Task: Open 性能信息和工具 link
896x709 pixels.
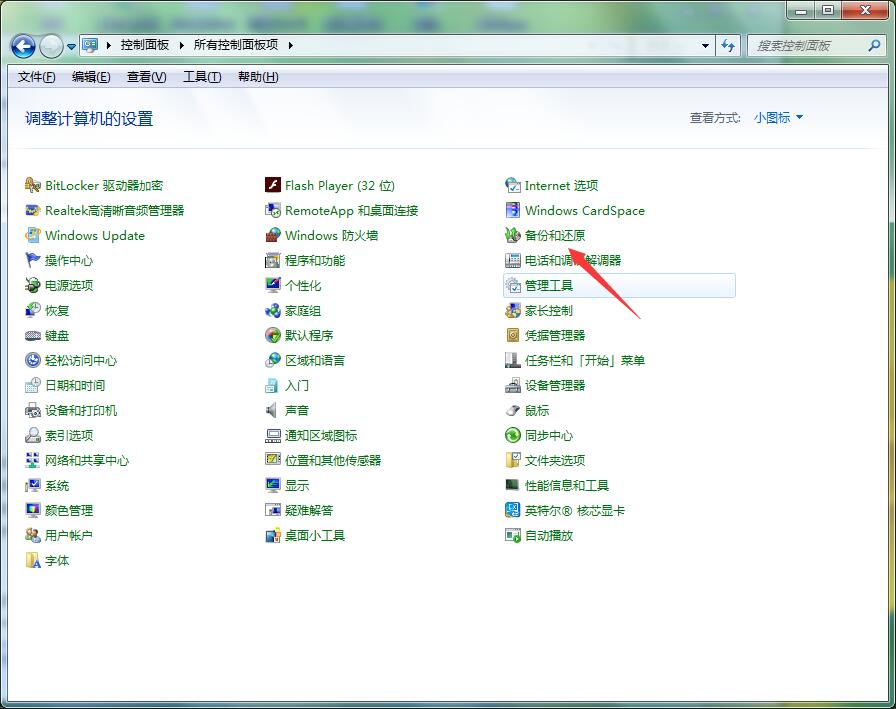Action: [567, 486]
